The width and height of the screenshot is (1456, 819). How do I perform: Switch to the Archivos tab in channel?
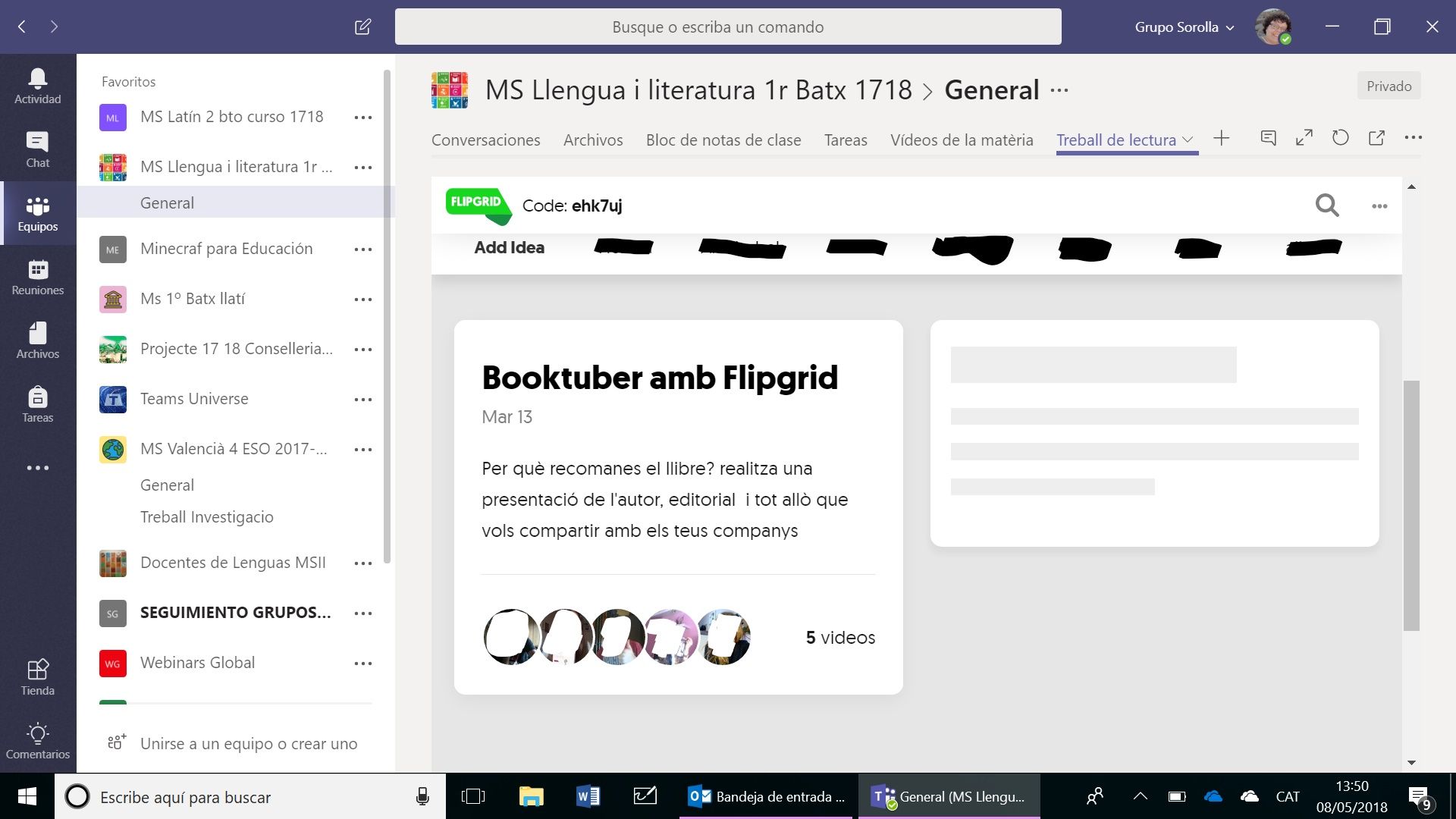[593, 140]
